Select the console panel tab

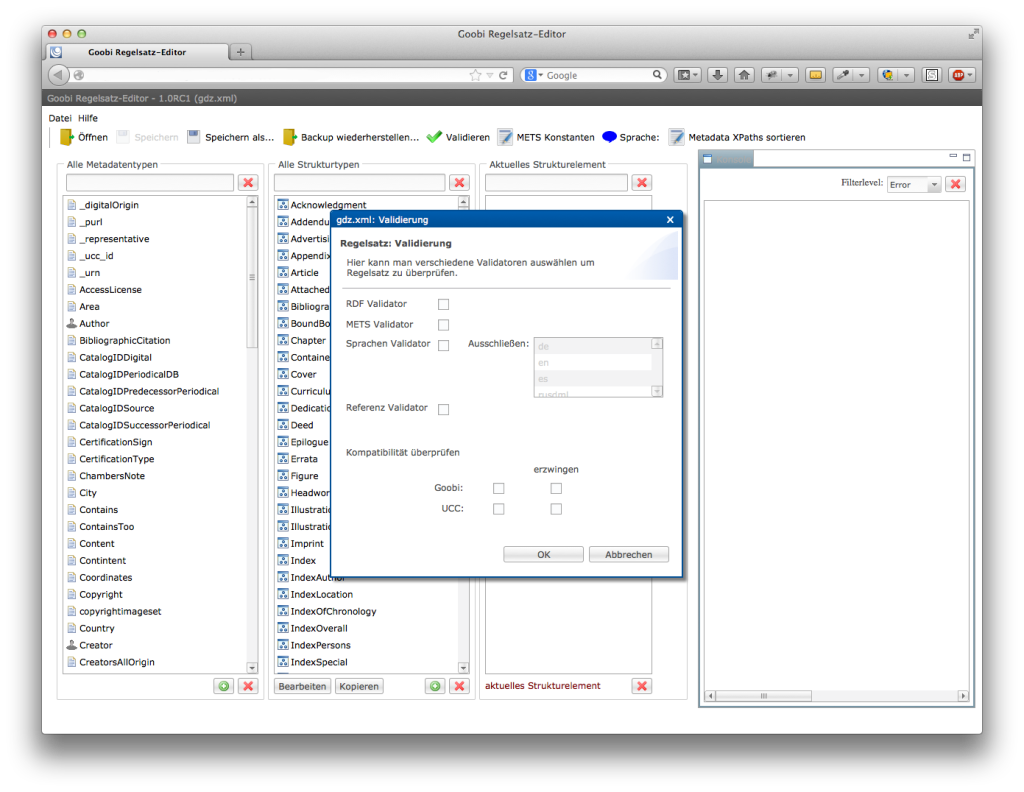pyautogui.click(x=726, y=159)
